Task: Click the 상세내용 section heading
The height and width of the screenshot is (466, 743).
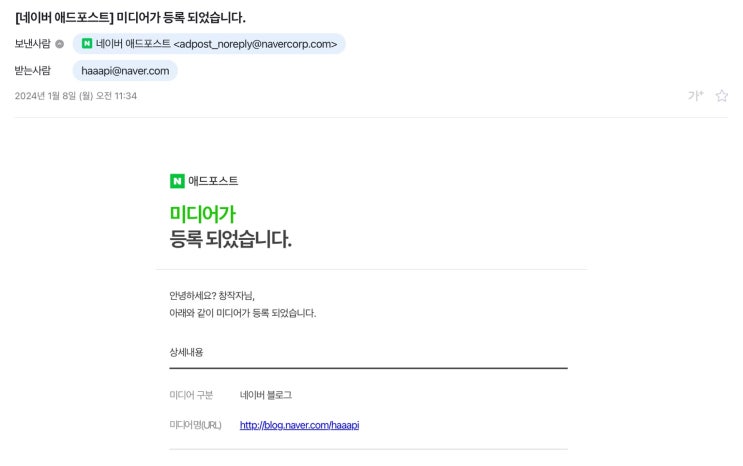Action: 187,352
